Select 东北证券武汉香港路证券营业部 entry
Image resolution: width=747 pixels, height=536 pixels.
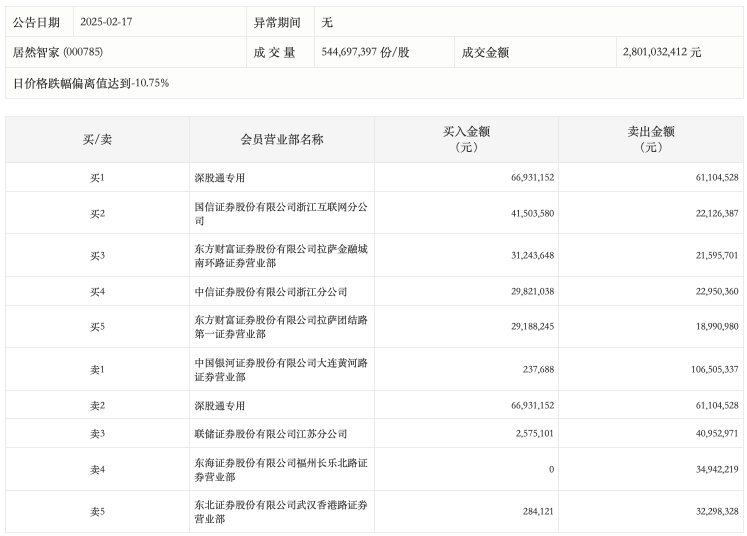[x=281, y=512]
